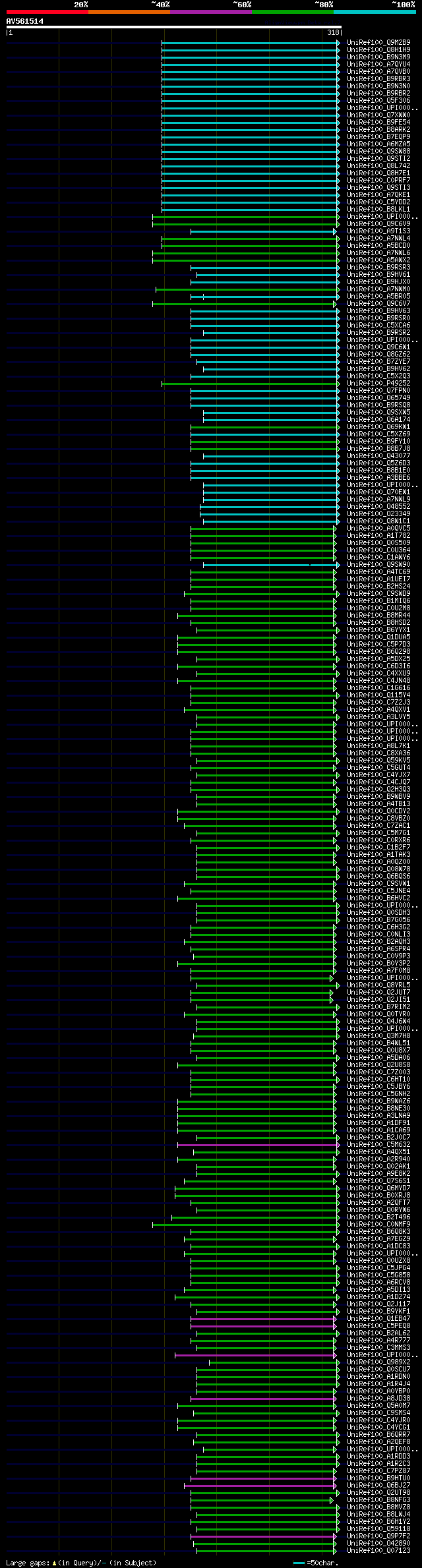
Task: Open hit UniRef100_C4XXU9
Action: point(378,674)
